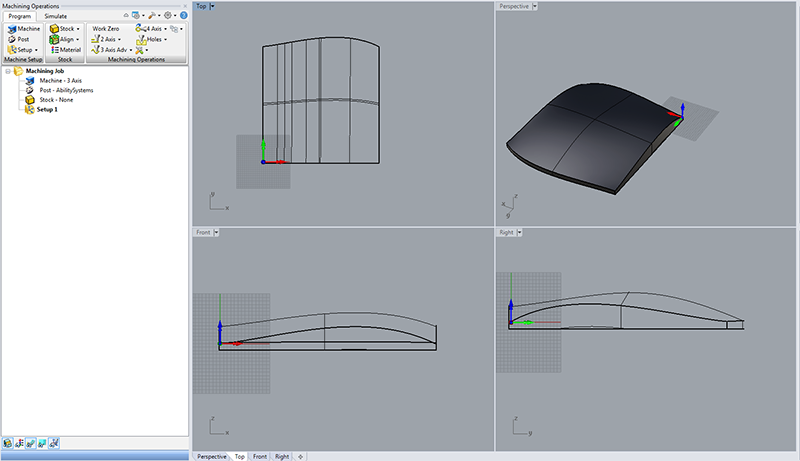Open the Right viewport title dropdown arrow
Screen dimensions: 800x461
tap(519, 232)
